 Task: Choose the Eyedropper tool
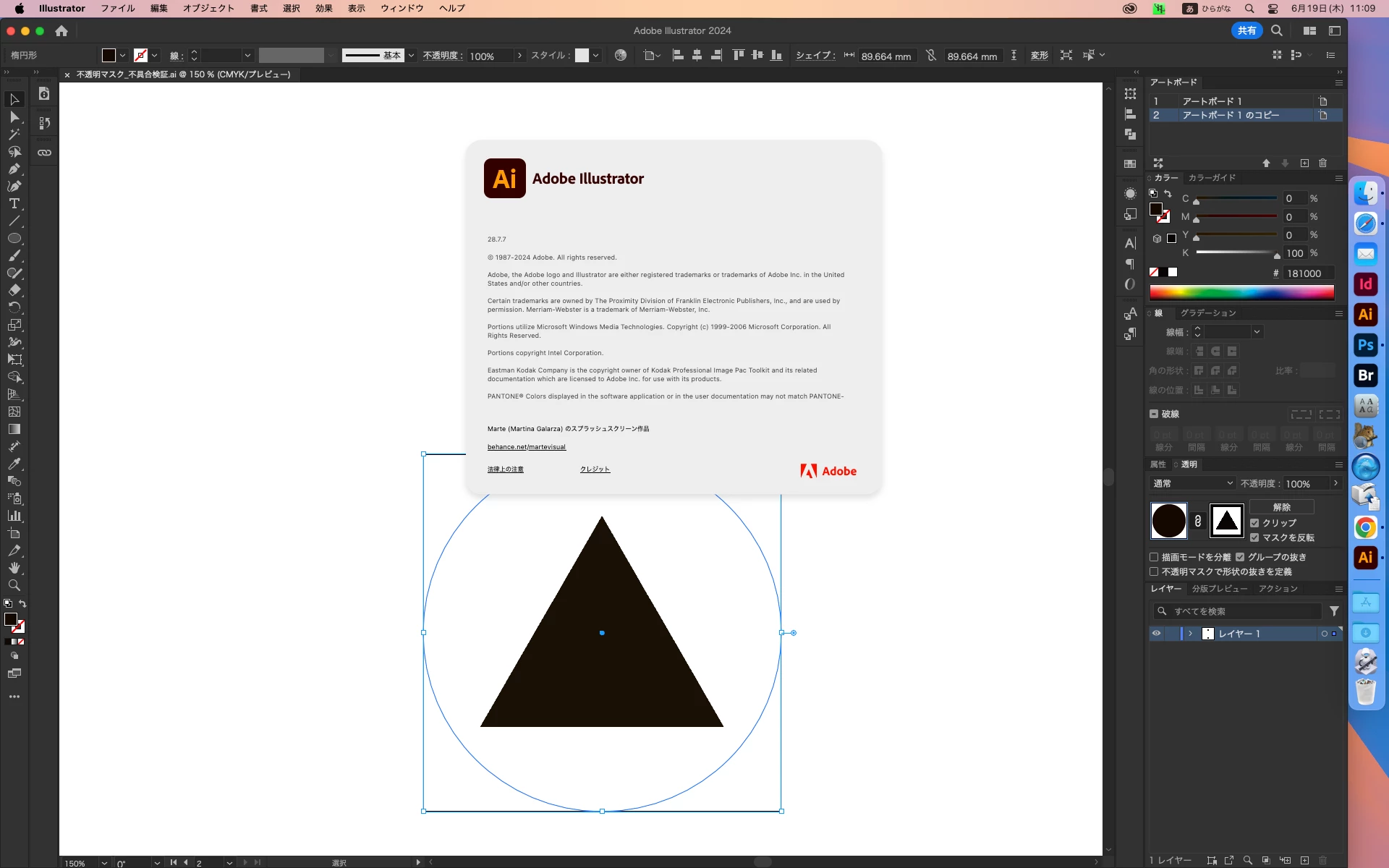(x=14, y=464)
